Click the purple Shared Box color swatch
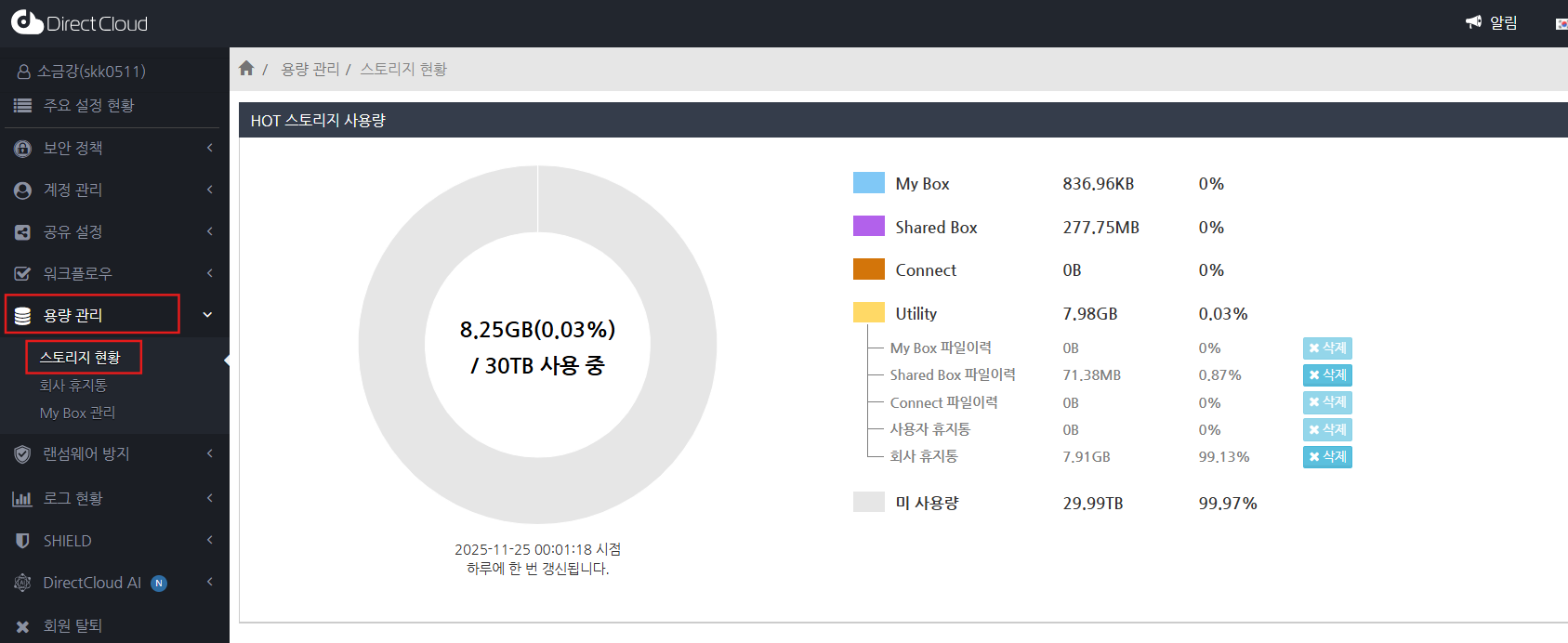Screen dimensions: 1568x643 coord(868,227)
